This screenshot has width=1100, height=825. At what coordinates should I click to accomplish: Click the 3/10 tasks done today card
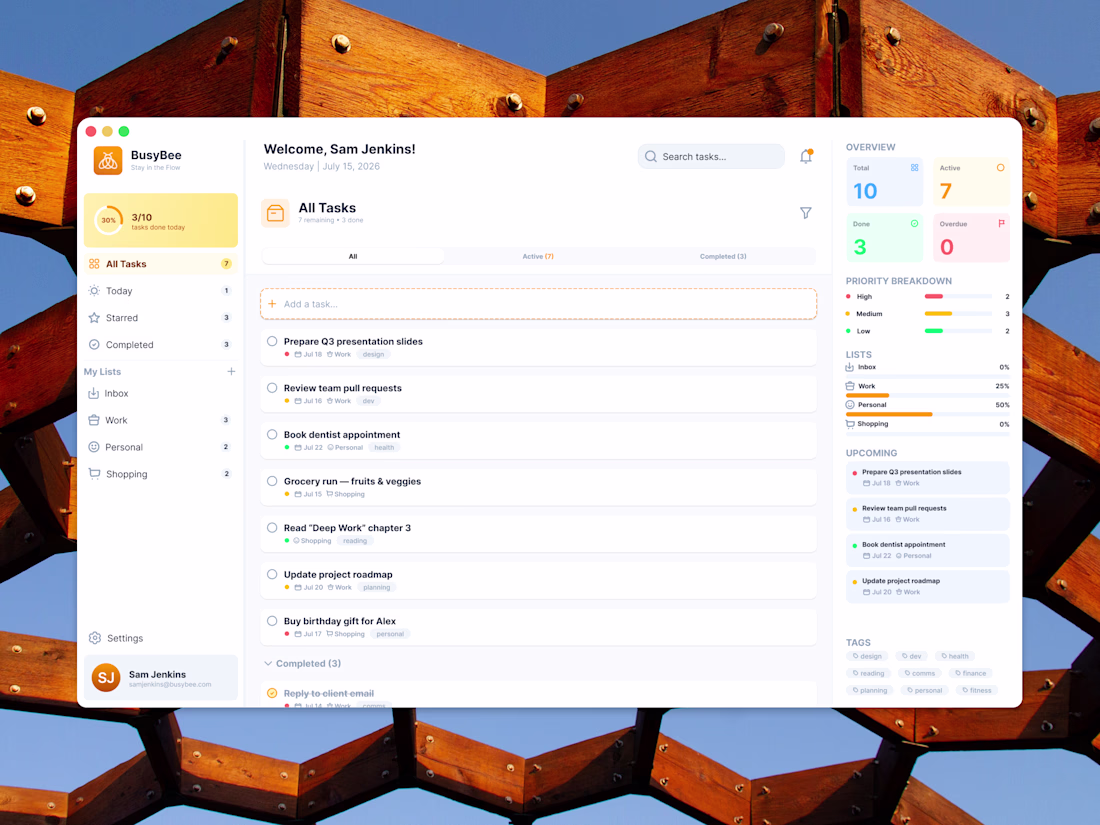coord(161,220)
